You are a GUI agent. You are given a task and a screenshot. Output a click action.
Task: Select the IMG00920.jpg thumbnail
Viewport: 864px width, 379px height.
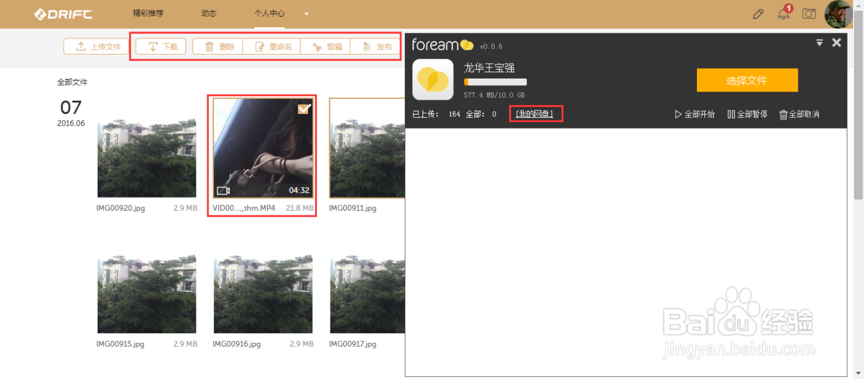[x=147, y=158]
